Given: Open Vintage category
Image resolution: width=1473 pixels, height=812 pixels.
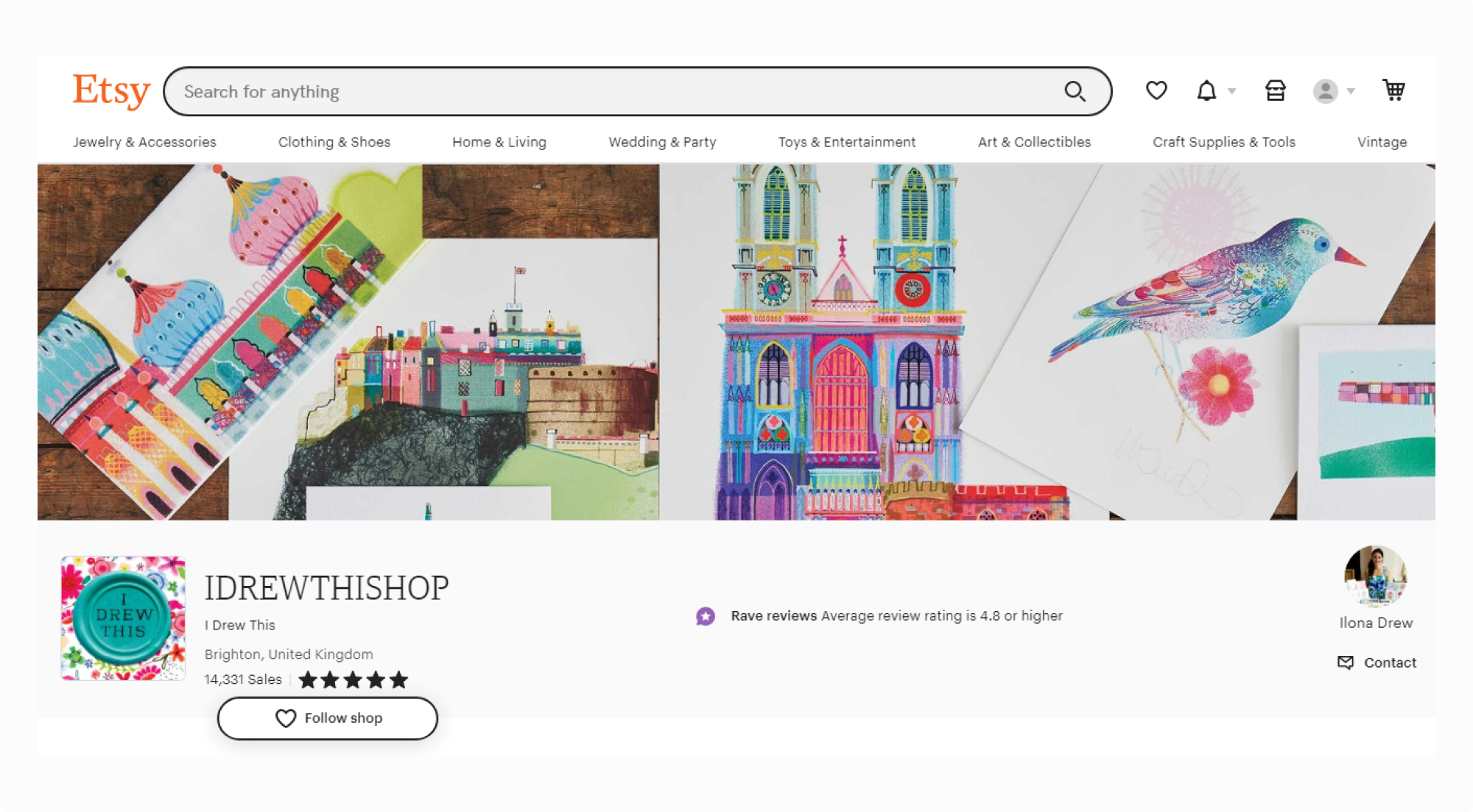Looking at the screenshot, I should [1382, 142].
